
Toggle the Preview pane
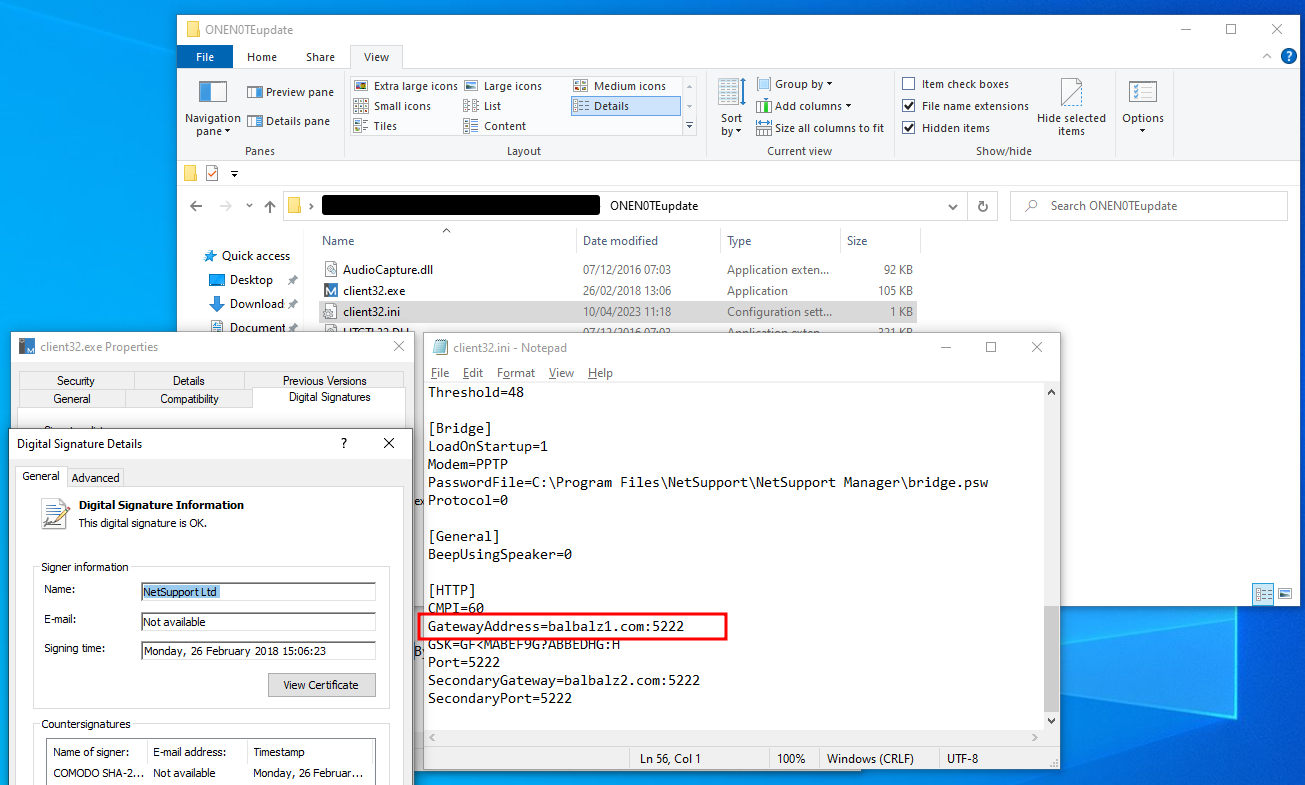click(290, 92)
